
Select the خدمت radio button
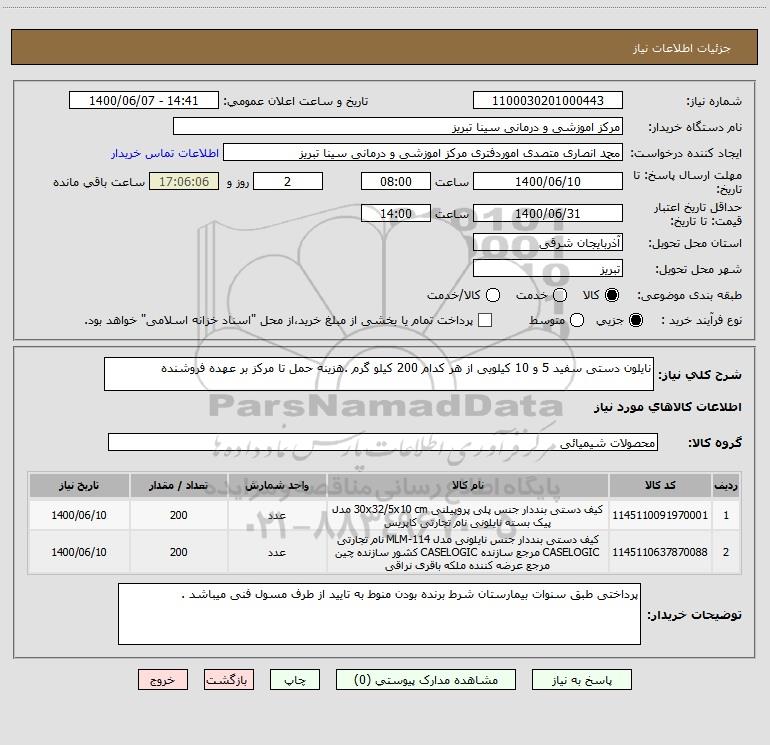560,295
